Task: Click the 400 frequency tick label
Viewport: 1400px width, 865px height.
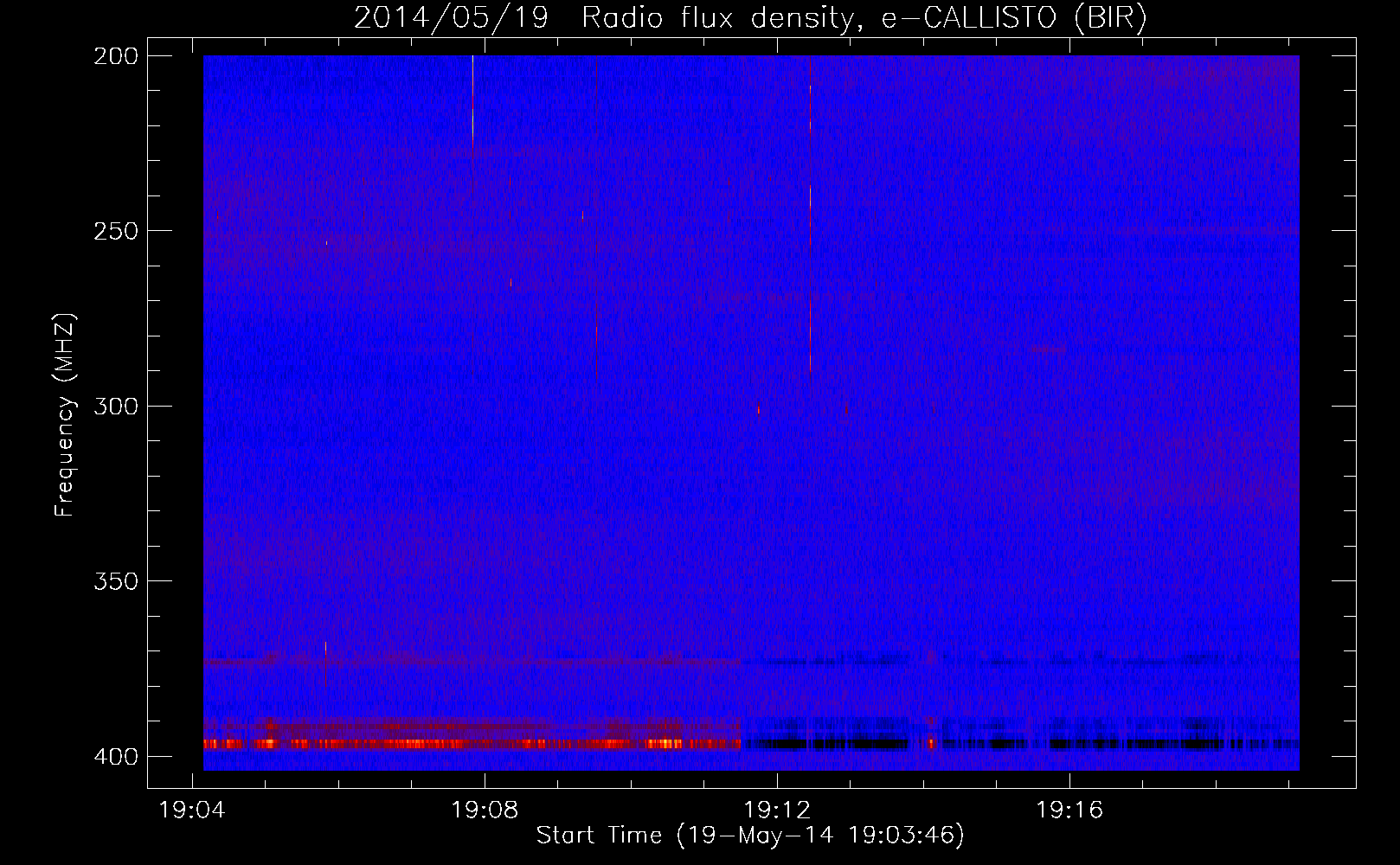Action: click(x=116, y=757)
